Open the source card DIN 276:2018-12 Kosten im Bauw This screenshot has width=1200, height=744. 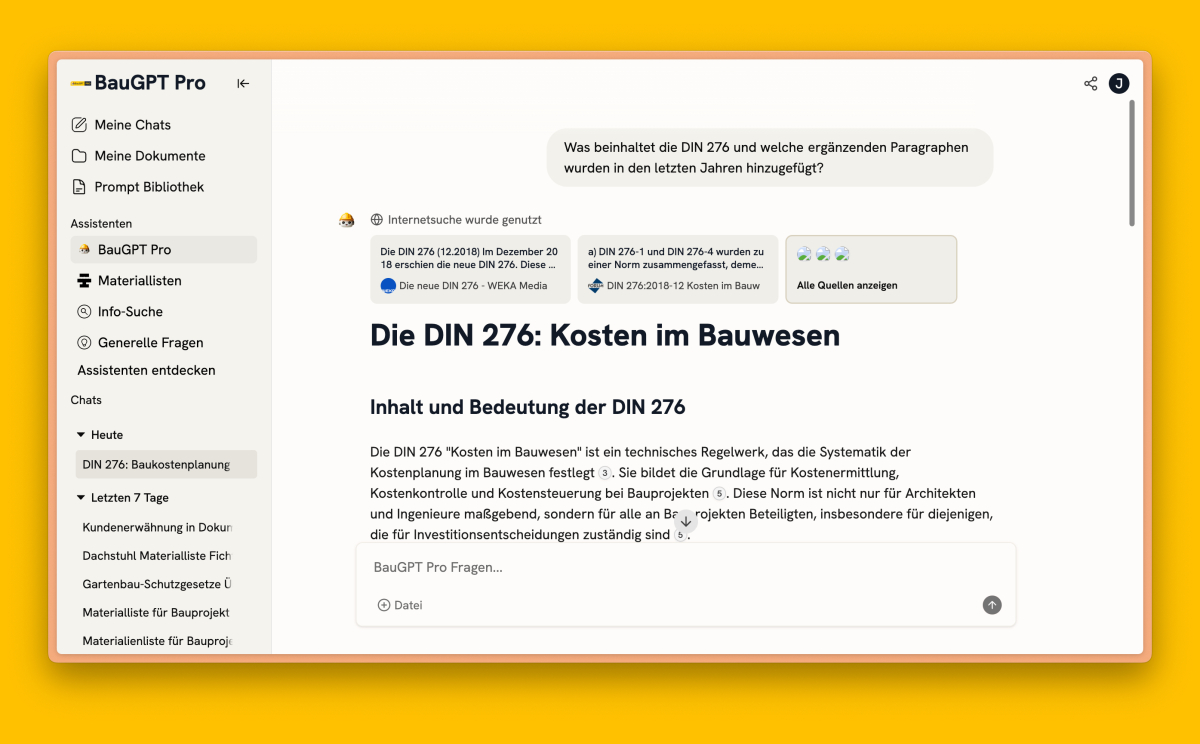click(678, 269)
